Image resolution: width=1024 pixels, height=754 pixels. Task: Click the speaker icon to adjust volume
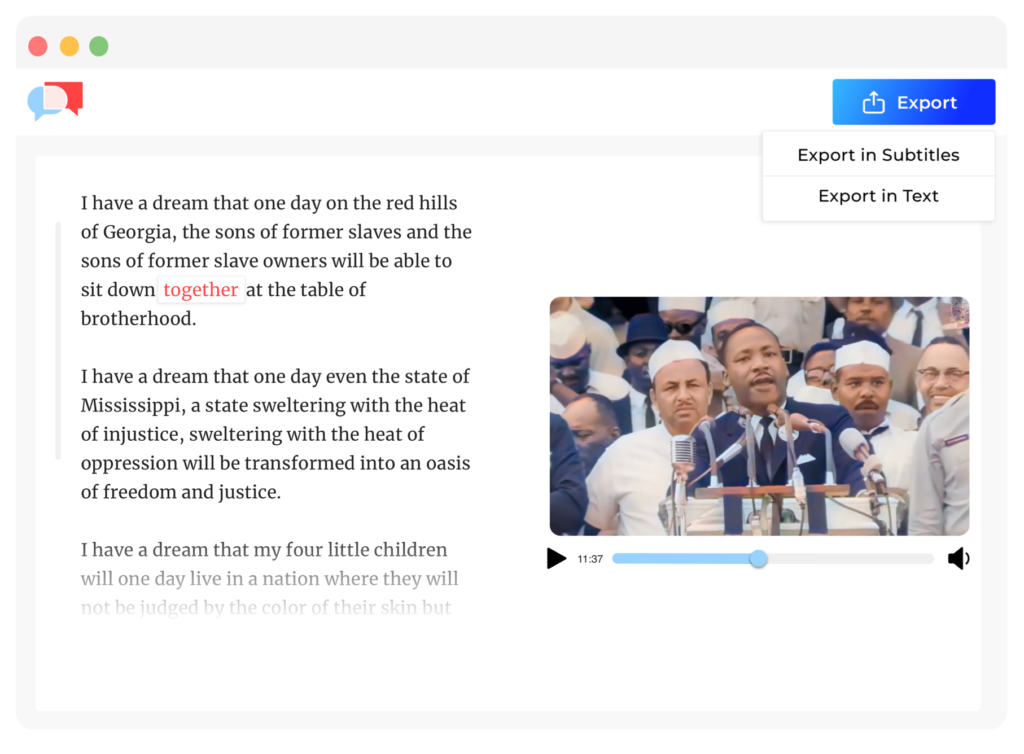959,559
